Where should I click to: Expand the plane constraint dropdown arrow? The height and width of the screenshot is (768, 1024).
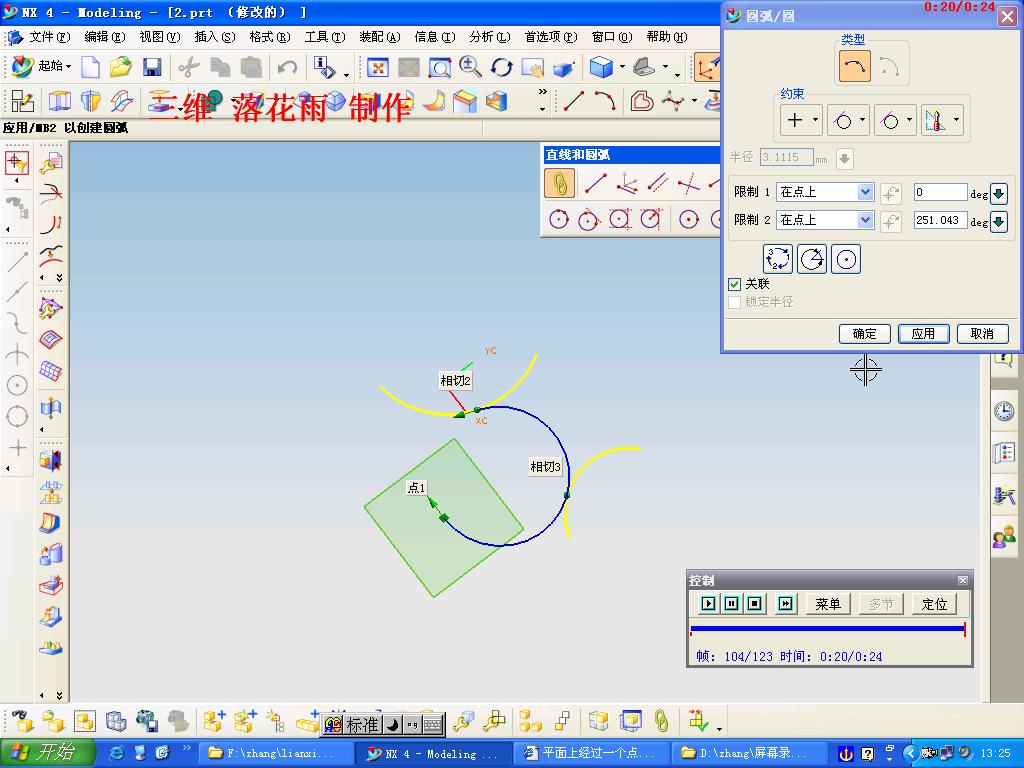[956, 120]
